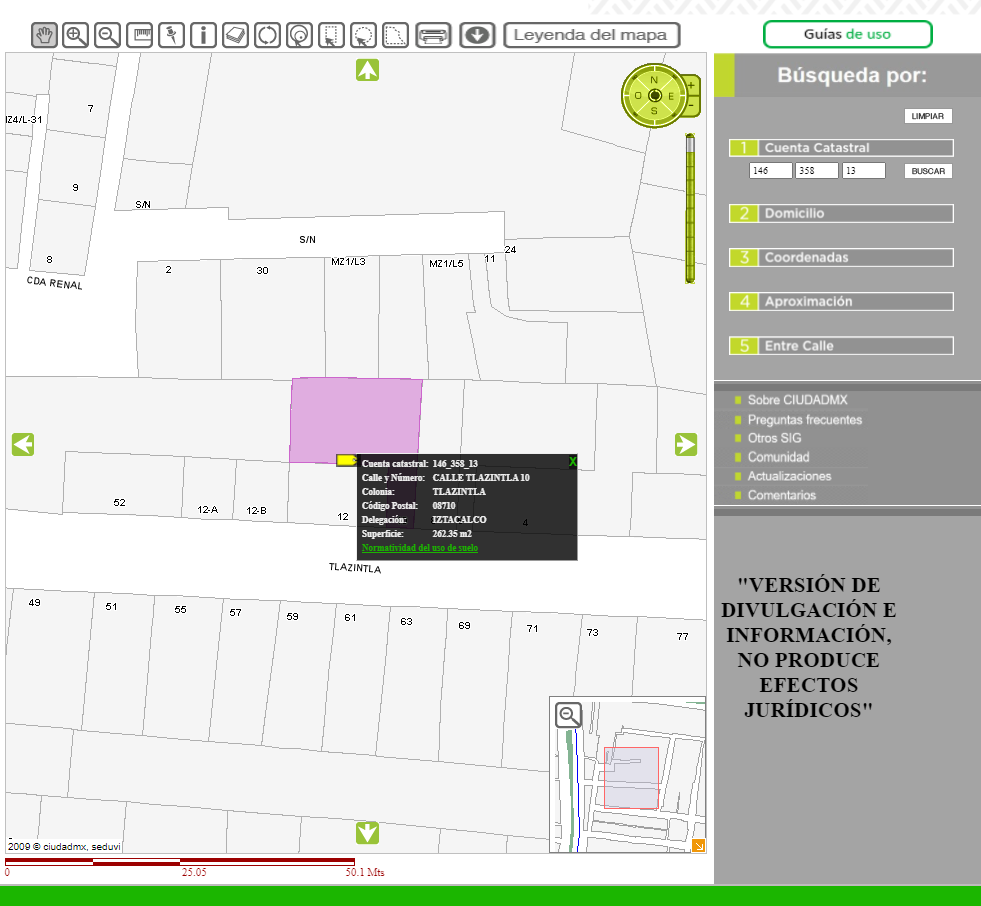Click the E direction on compass
Image resolution: width=981 pixels, height=906 pixels.
(671, 96)
